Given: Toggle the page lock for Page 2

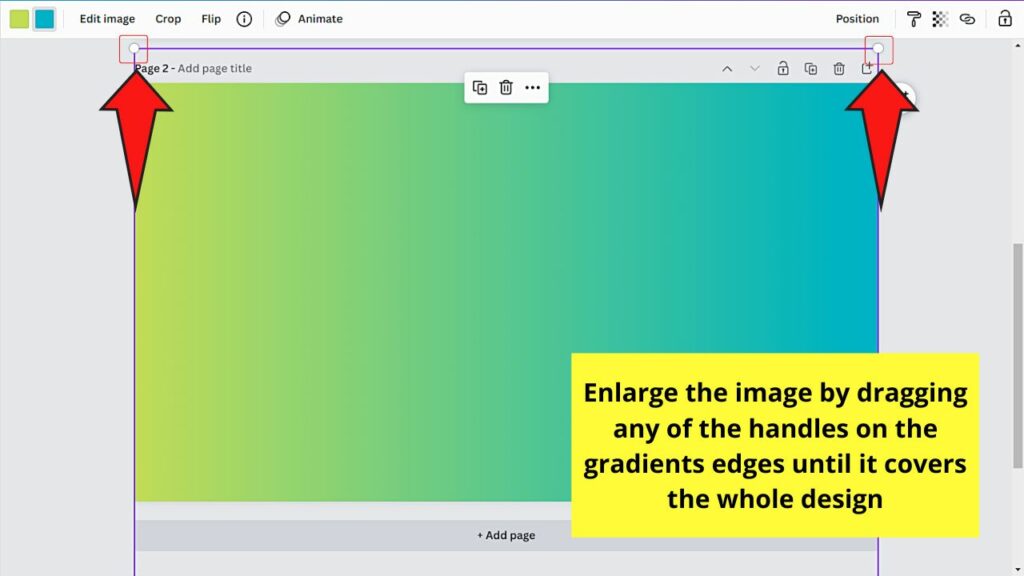Looking at the screenshot, I should pyautogui.click(x=783, y=68).
